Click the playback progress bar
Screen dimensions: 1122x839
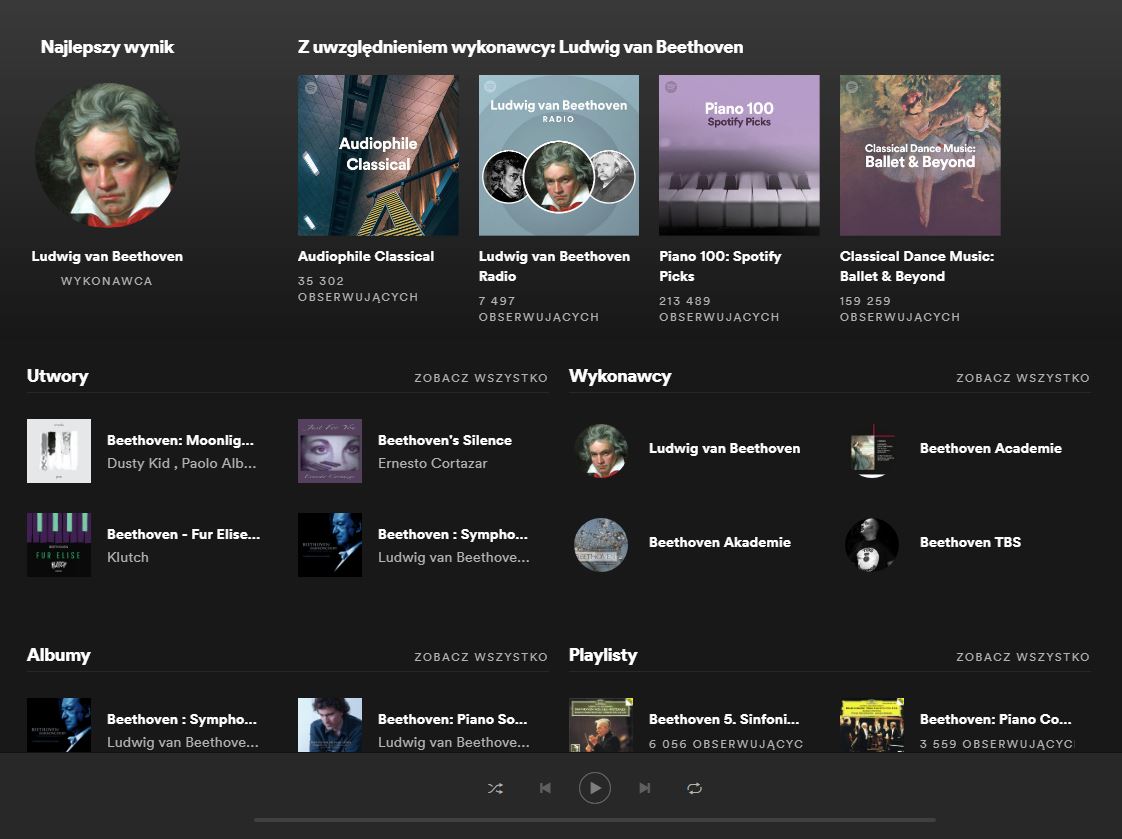(x=595, y=820)
